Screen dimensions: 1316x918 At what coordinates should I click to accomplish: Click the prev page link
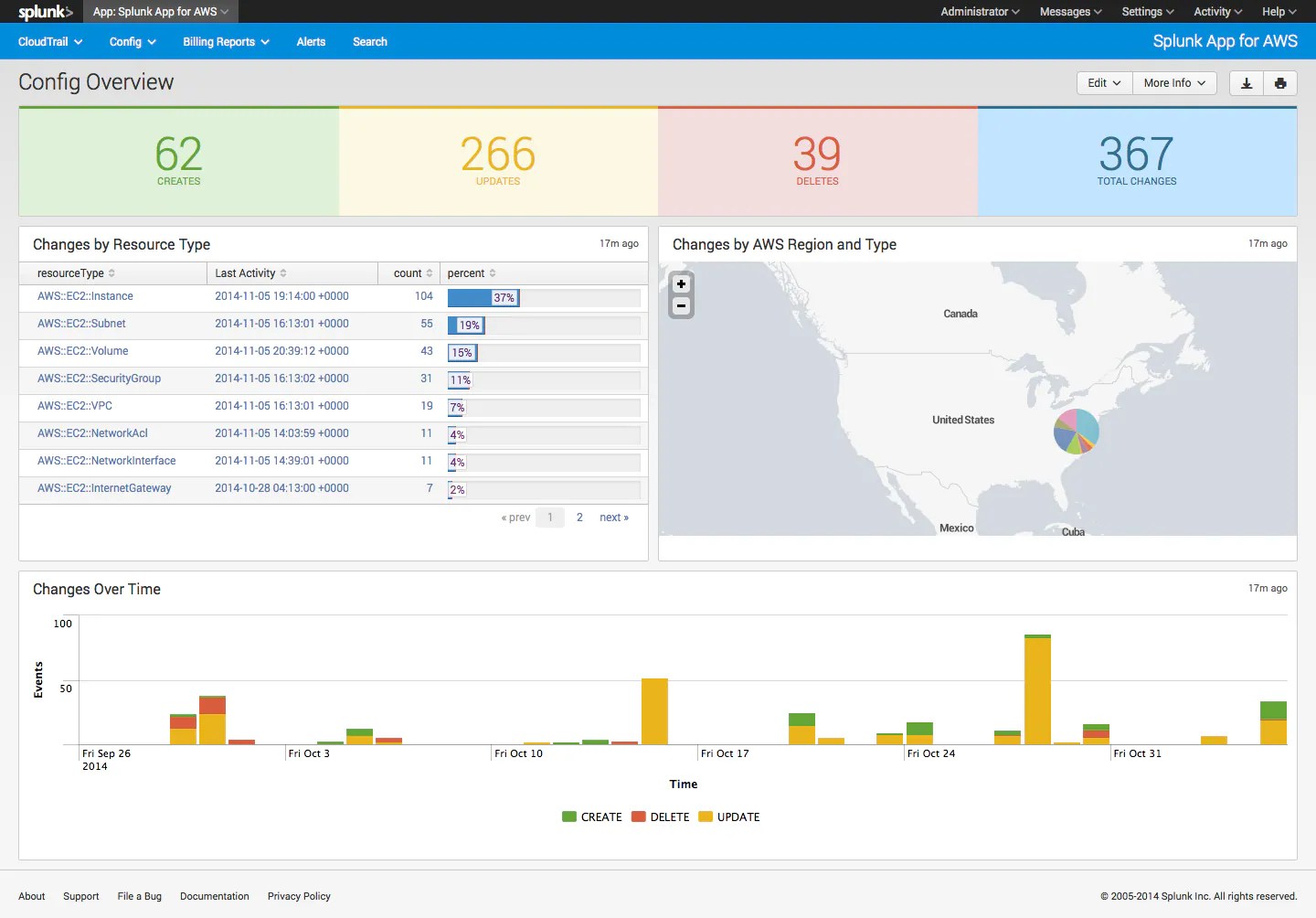coord(515,518)
